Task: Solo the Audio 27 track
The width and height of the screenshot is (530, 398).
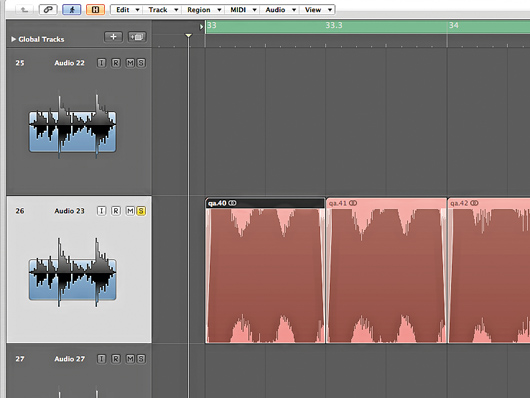Action: point(141,359)
